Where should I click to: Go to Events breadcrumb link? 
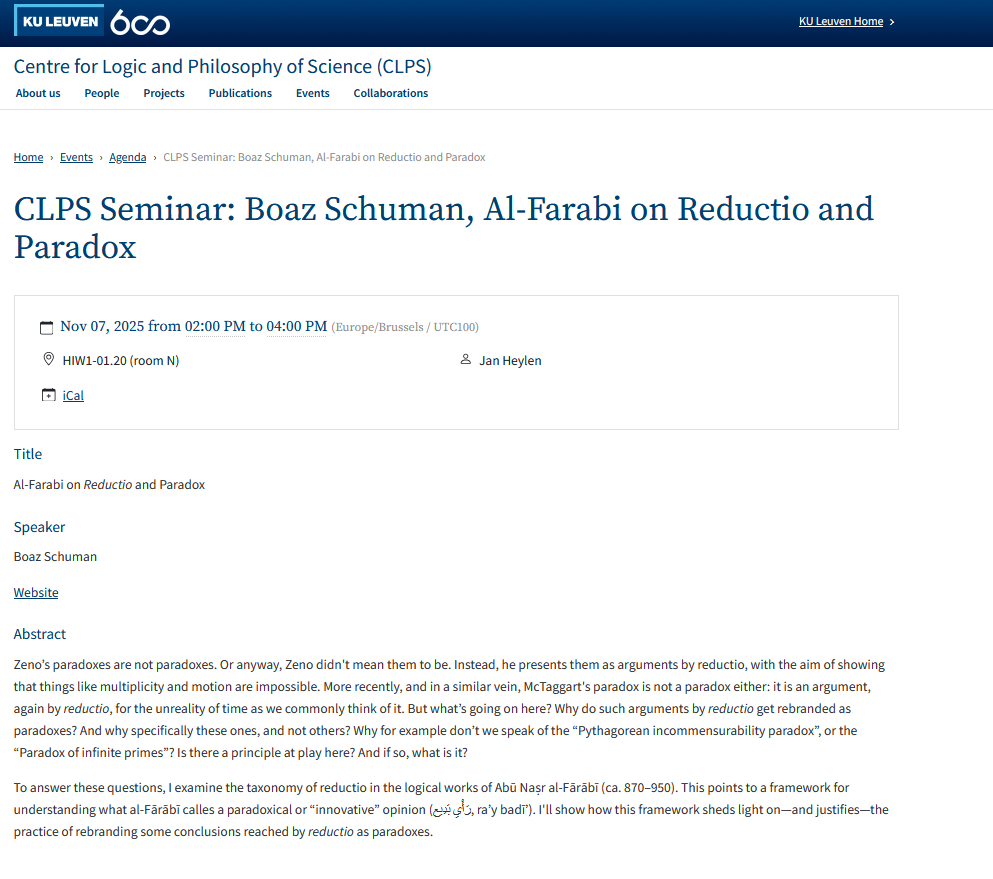[x=76, y=157]
